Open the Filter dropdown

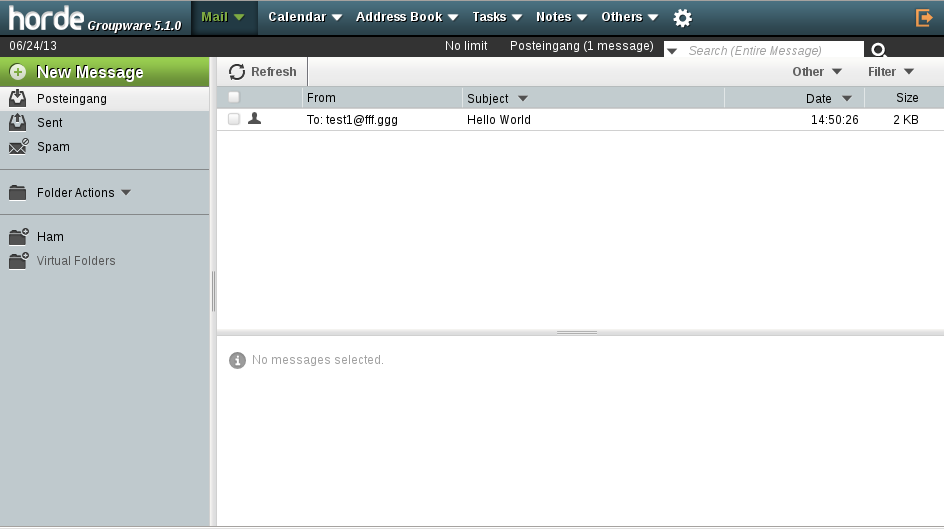pyautogui.click(x=890, y=72)
